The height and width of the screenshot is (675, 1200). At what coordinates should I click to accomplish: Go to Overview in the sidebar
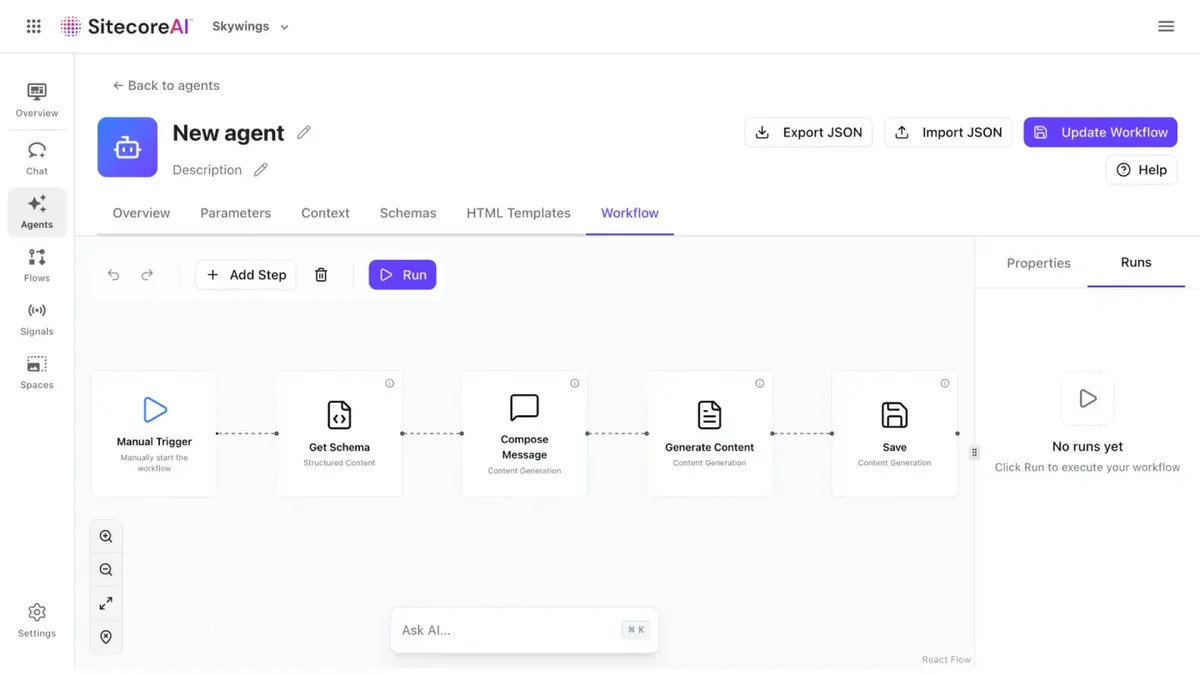[37, 101]
